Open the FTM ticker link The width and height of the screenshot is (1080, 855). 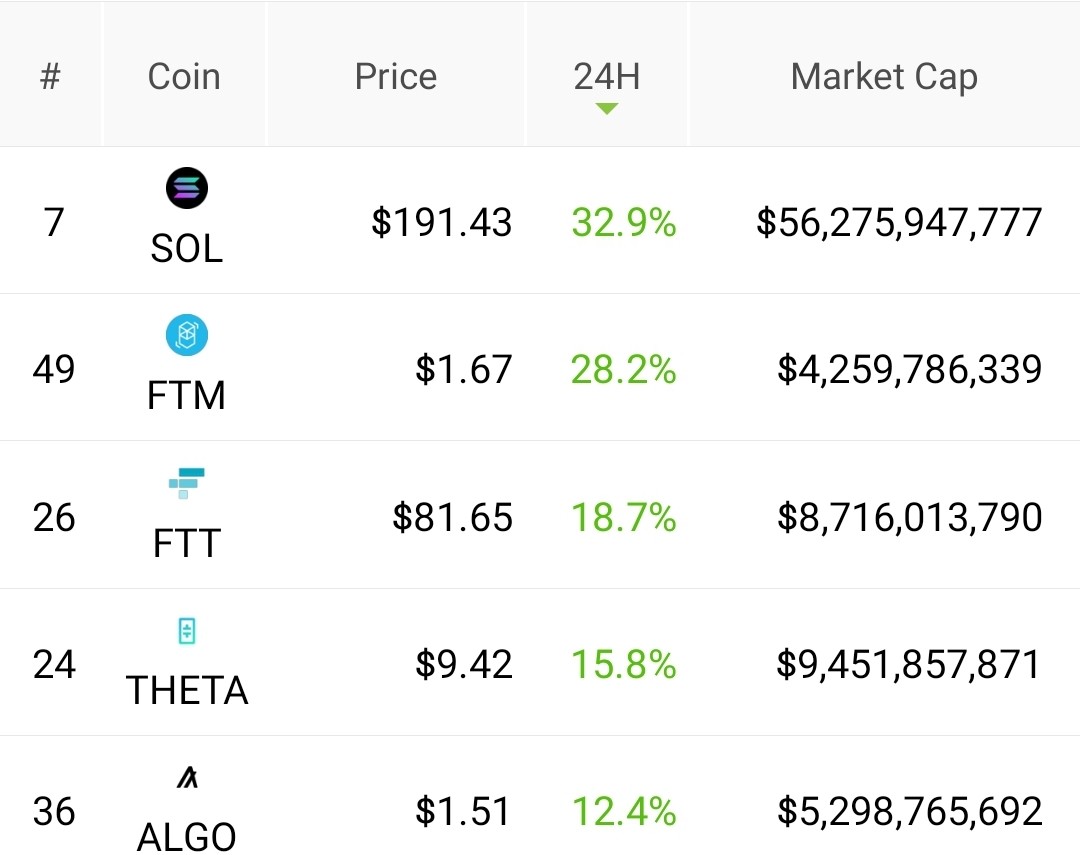pyautogui.click(x=187, y=395)
